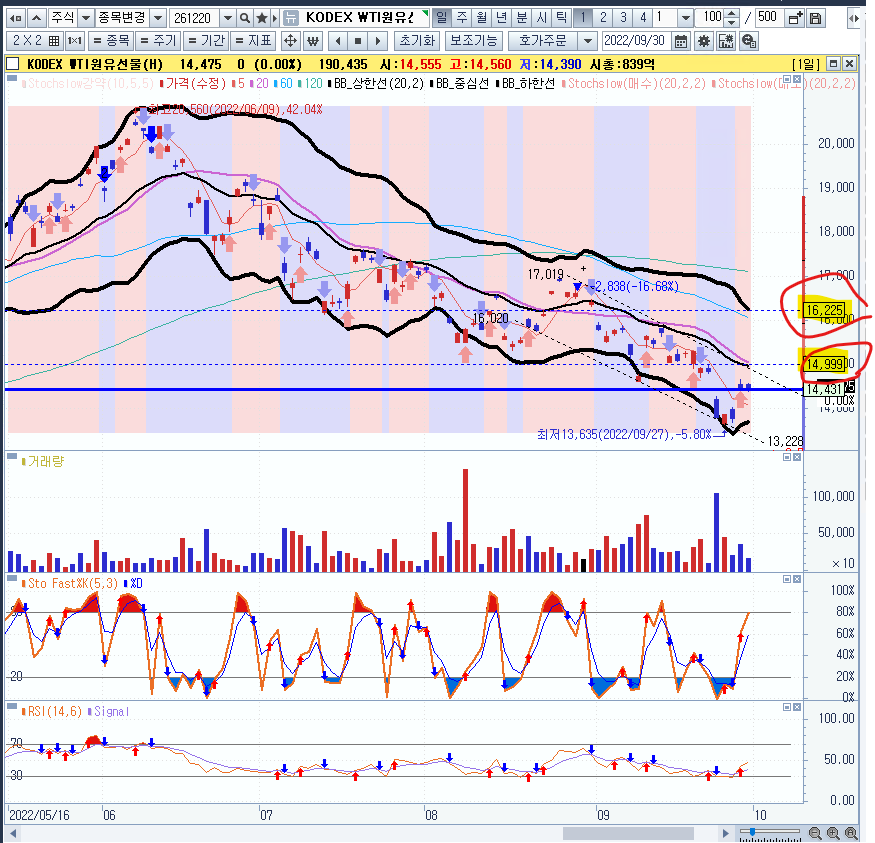Open favorites with the star icon
The height and width of the screenshot is (843, 875).
261,18
